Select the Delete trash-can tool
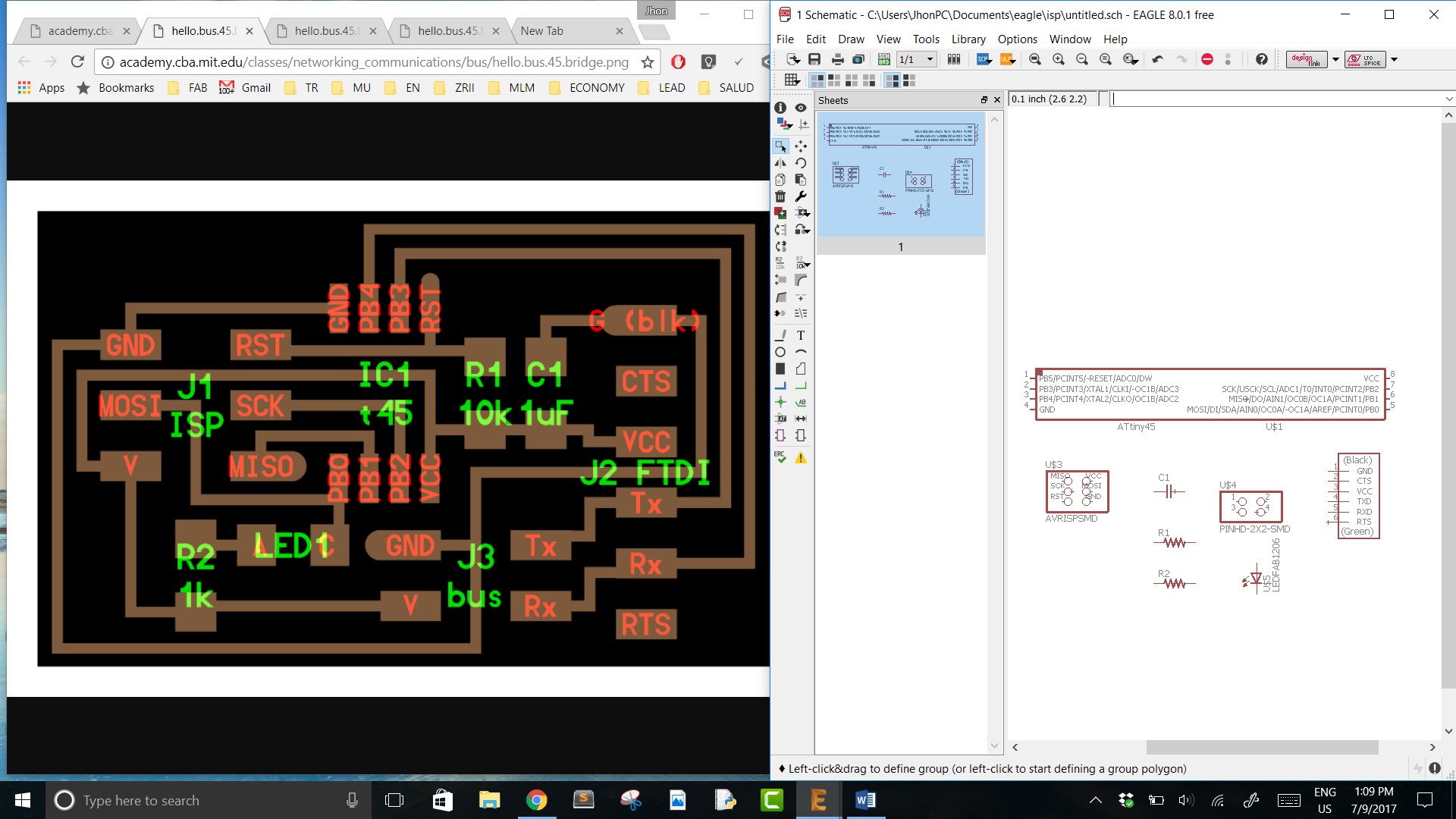 click(x=780, y=196)
